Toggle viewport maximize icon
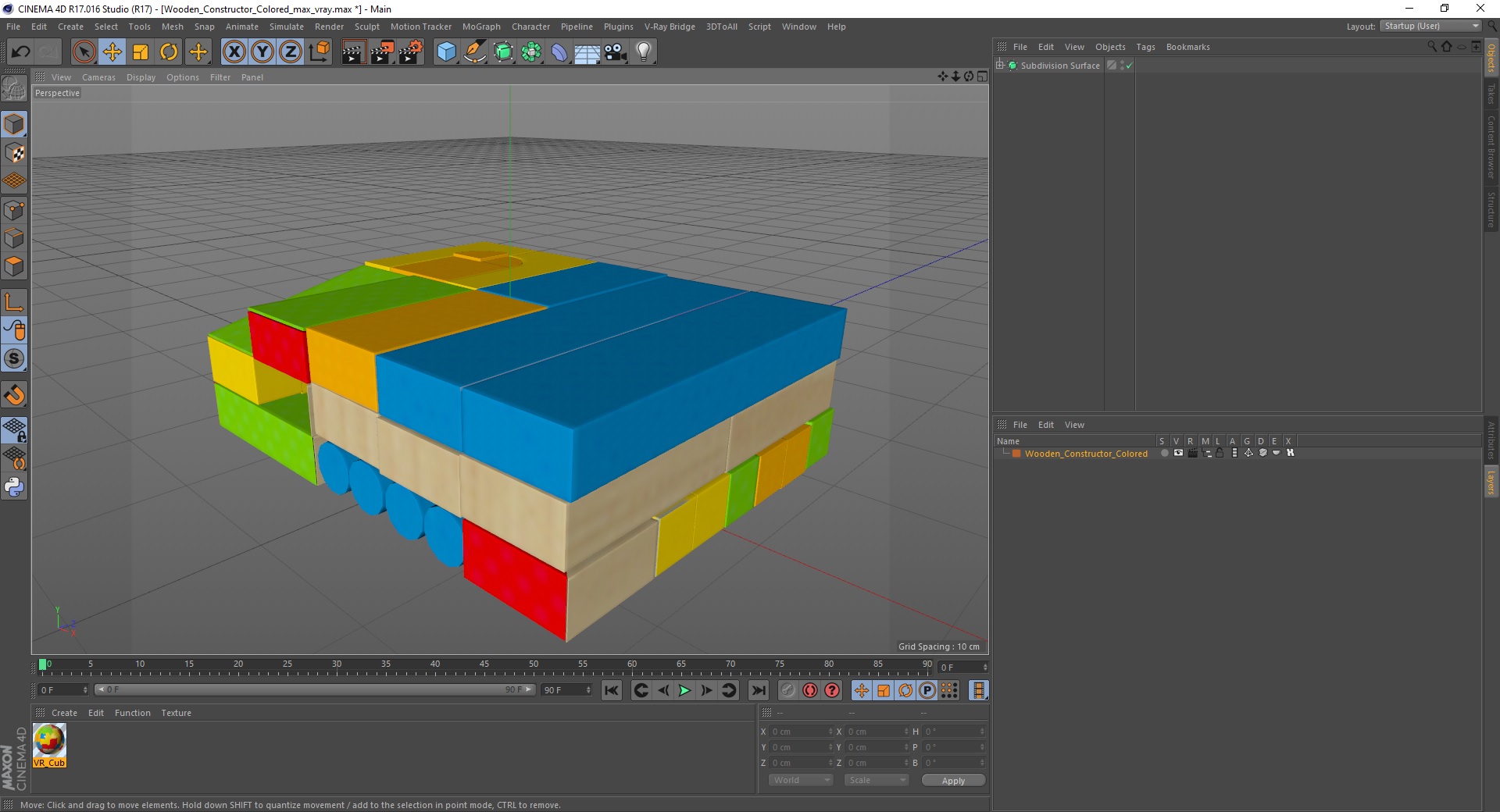This screenshot has width=1500, height=812. pos(982,77)
